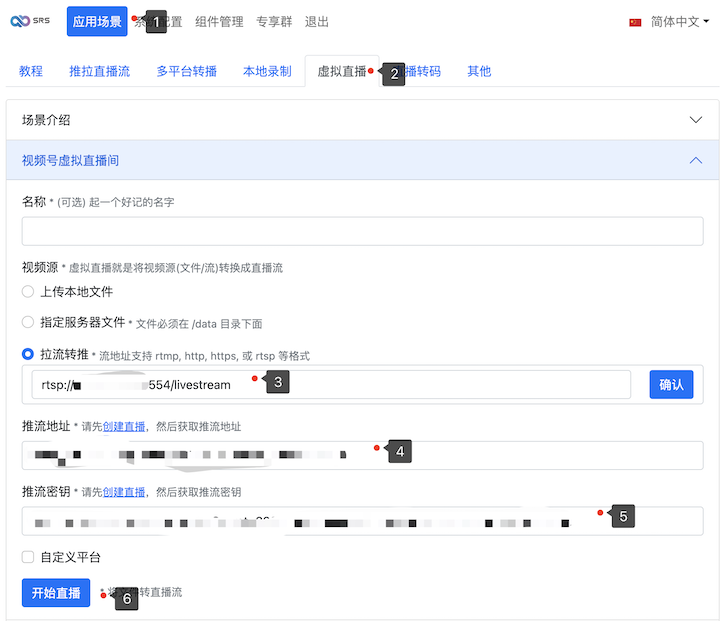Open the 简体中文 language dropdown
The image size is (720, 621).
pos(679,22)
